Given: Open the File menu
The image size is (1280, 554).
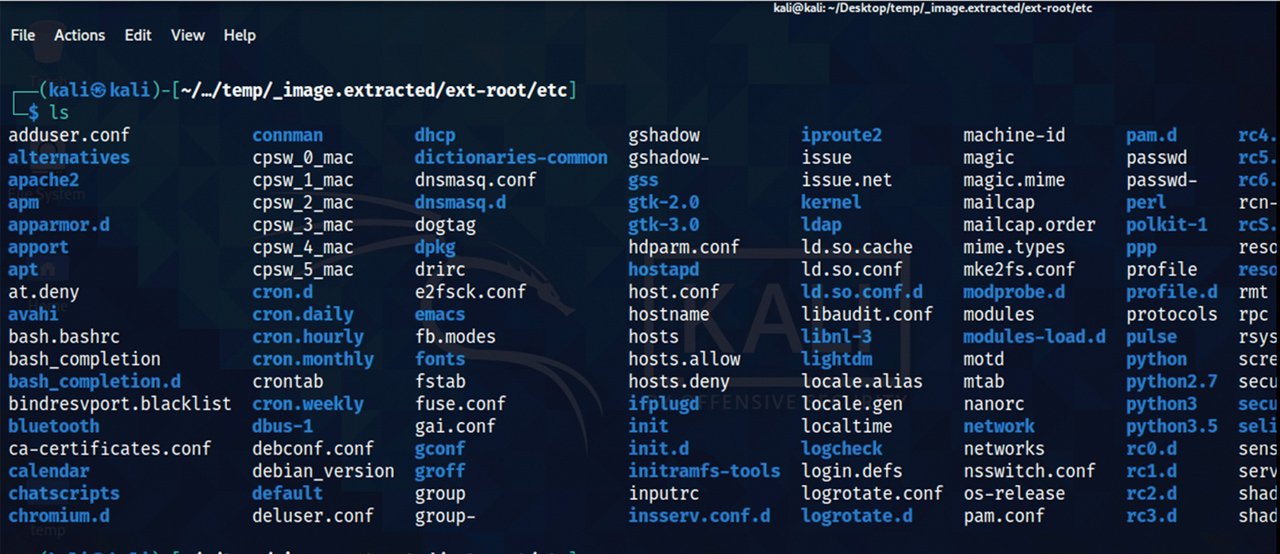Looking at the screenshot, I should click(22, 35).
